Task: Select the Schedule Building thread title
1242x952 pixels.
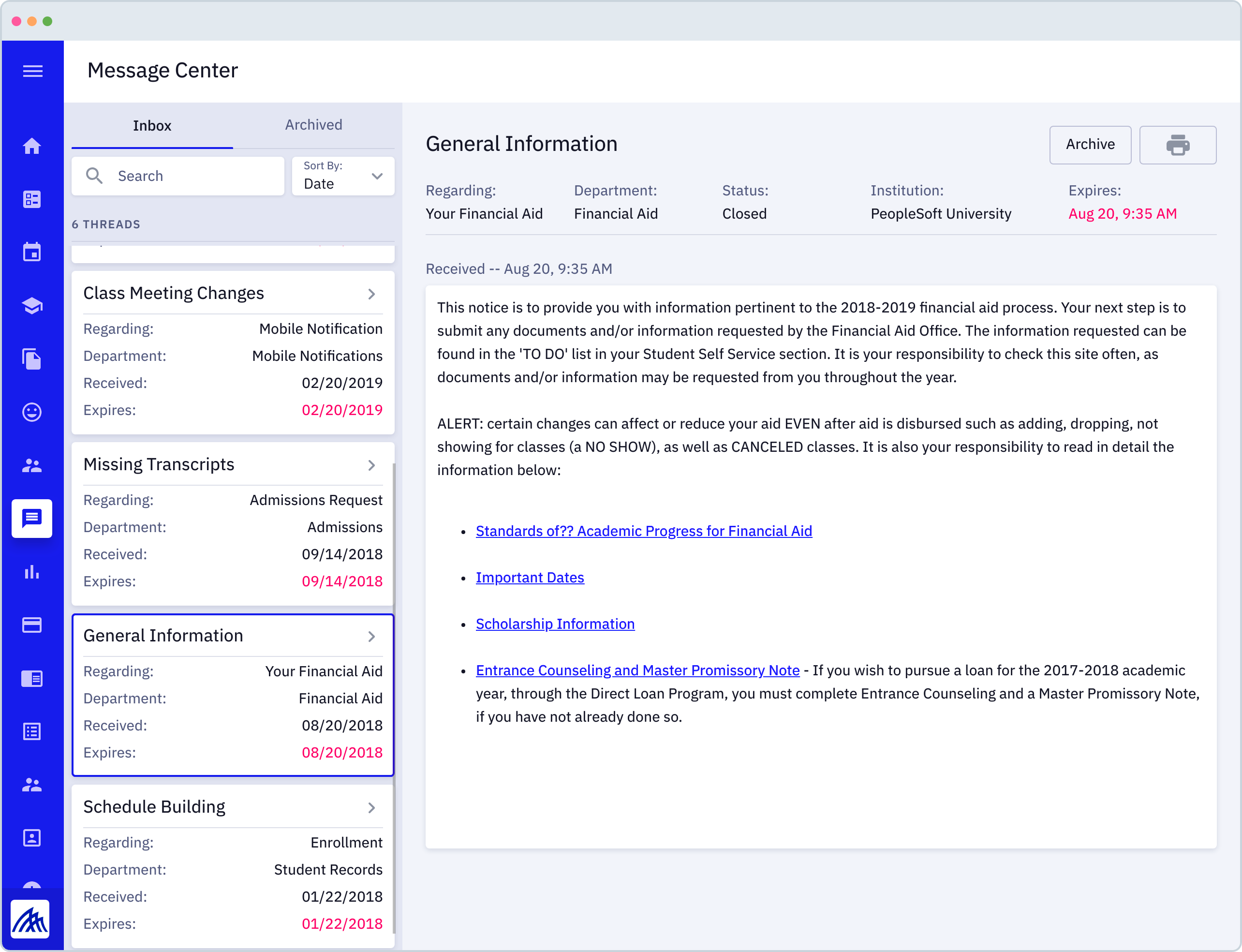Action: (x=154, y=806)
